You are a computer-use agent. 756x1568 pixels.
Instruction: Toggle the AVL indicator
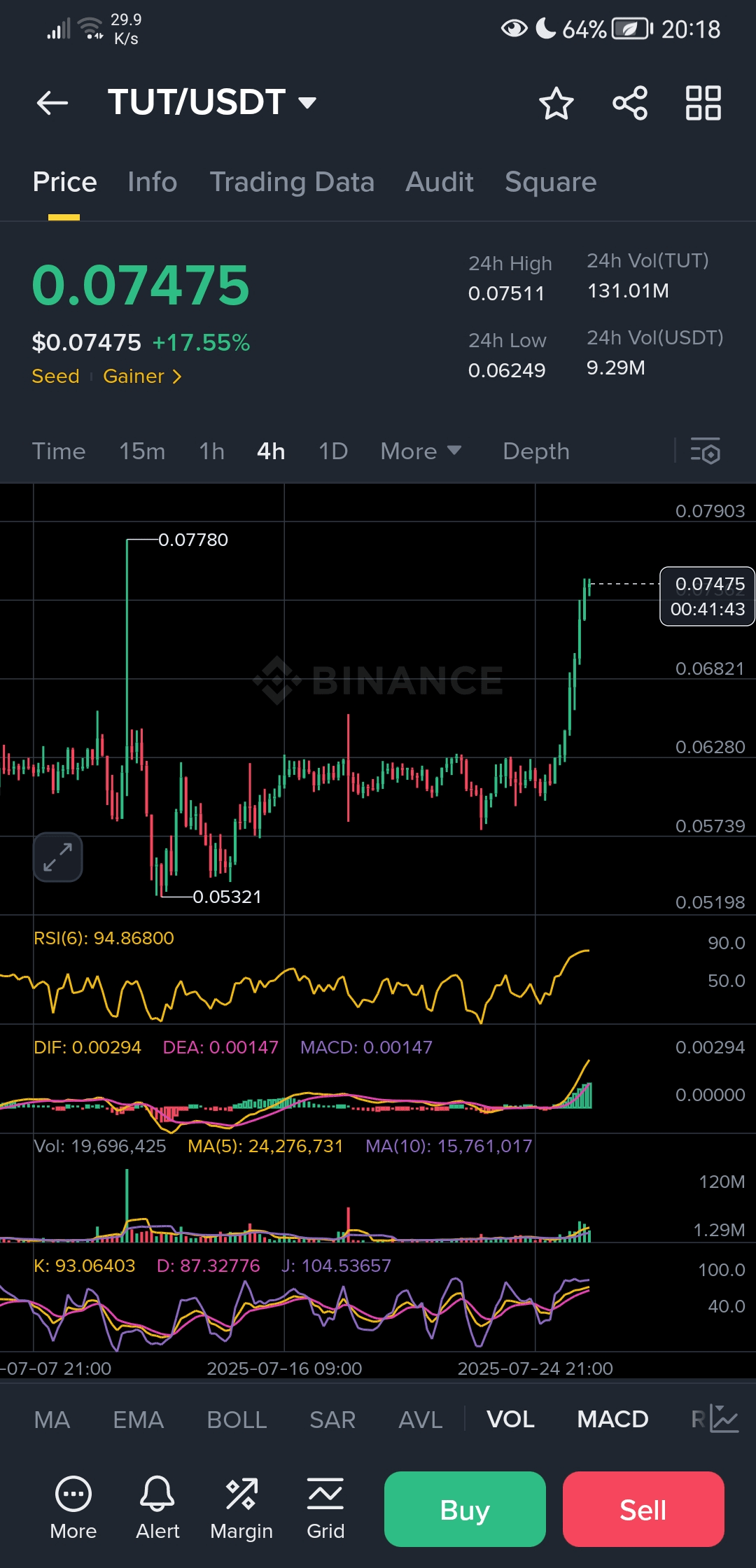[420, 1420]
